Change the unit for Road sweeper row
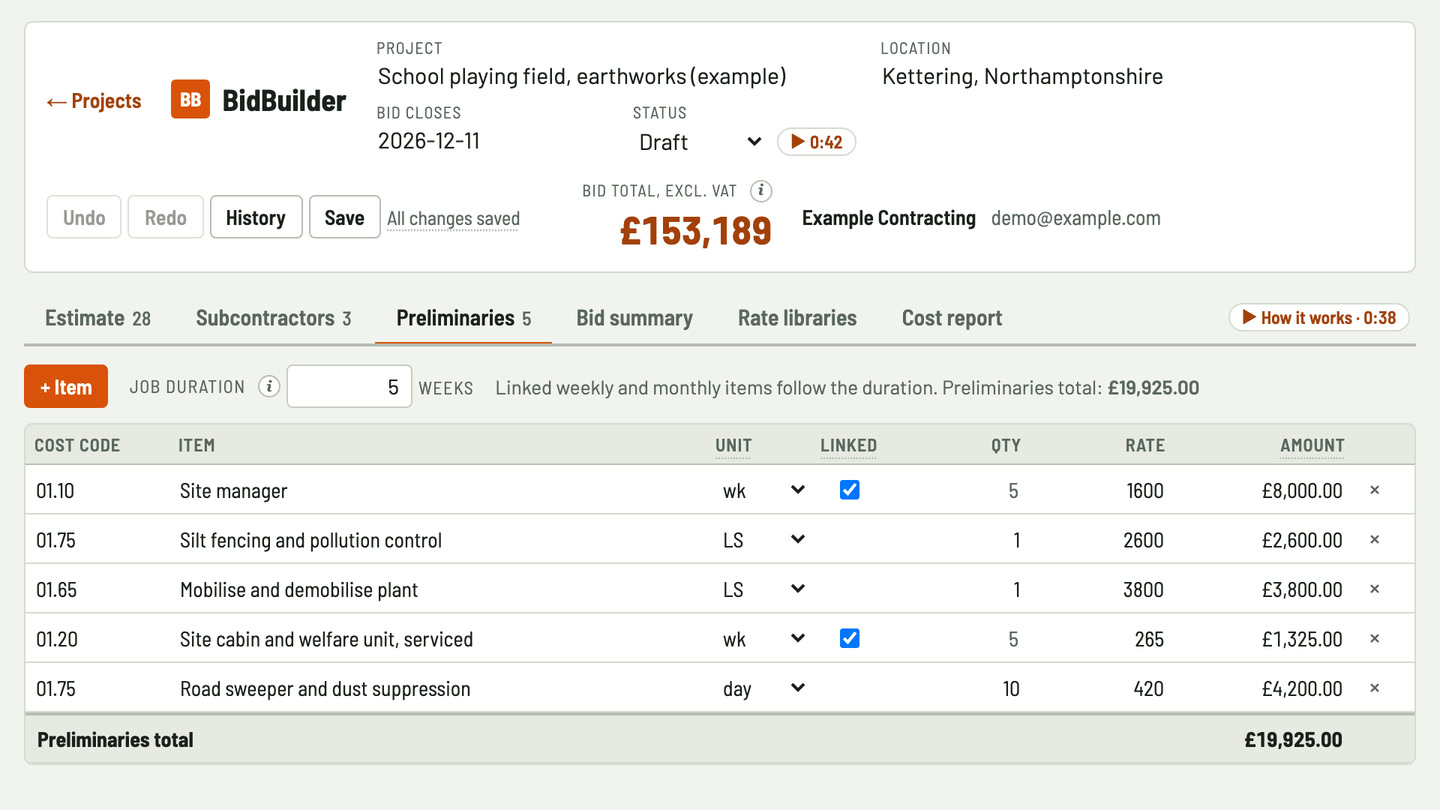 763,688
